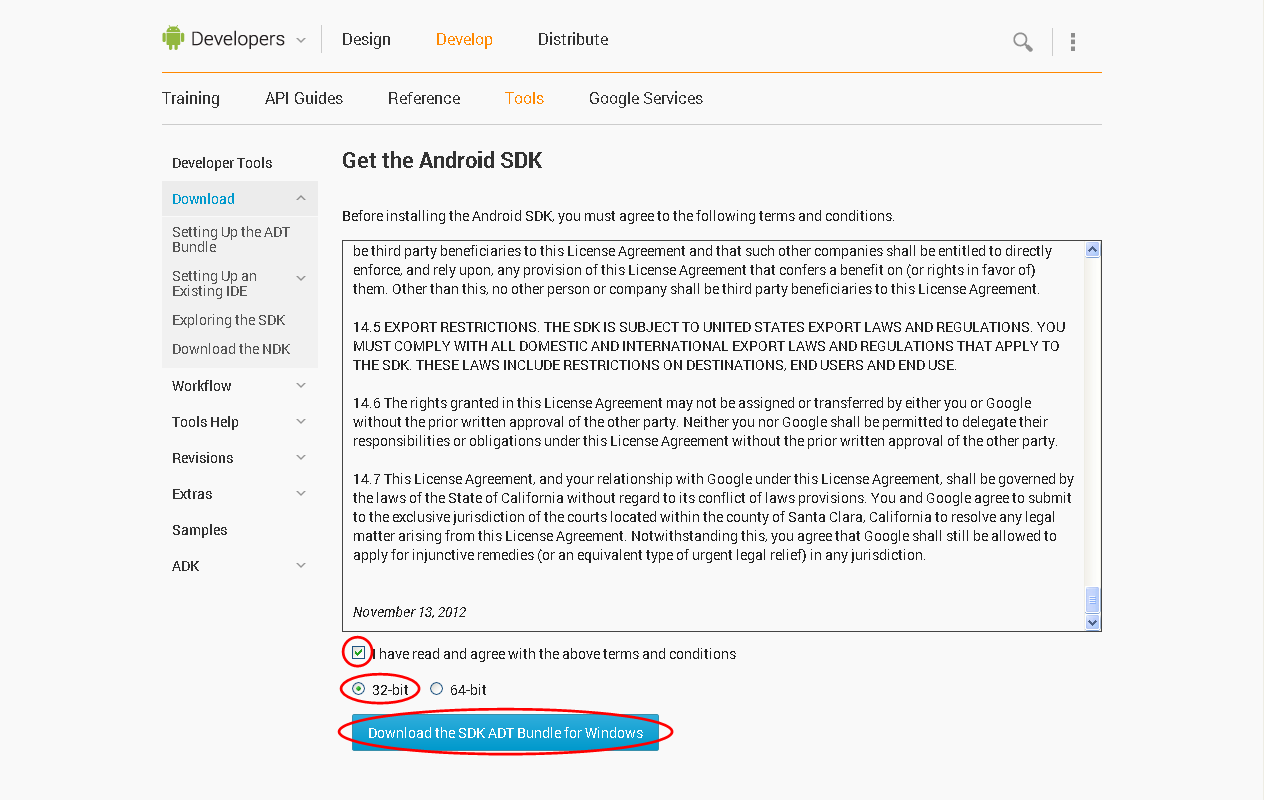The image size is (1264, 800).
Task: Open the search magnifier icon
Action: point(1022,42)
